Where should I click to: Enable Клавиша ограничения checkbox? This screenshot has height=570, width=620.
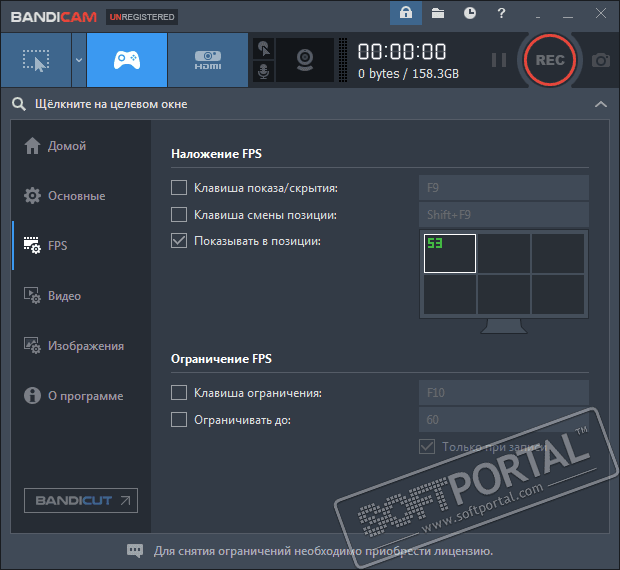click(179, 393)
